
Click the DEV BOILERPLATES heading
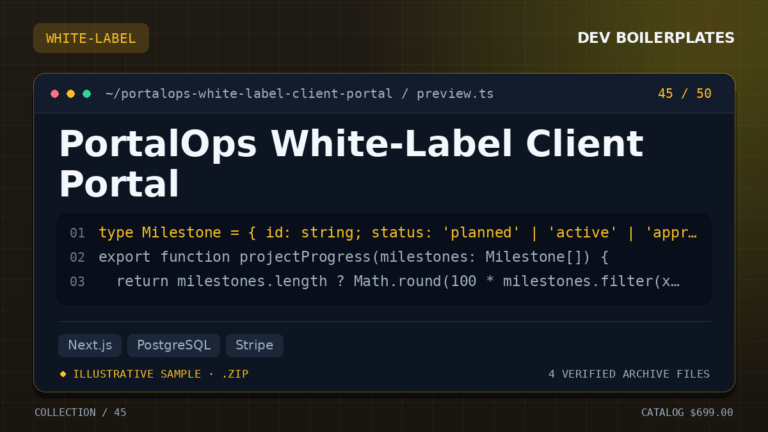pyautogui.click(x=655, y=38)
